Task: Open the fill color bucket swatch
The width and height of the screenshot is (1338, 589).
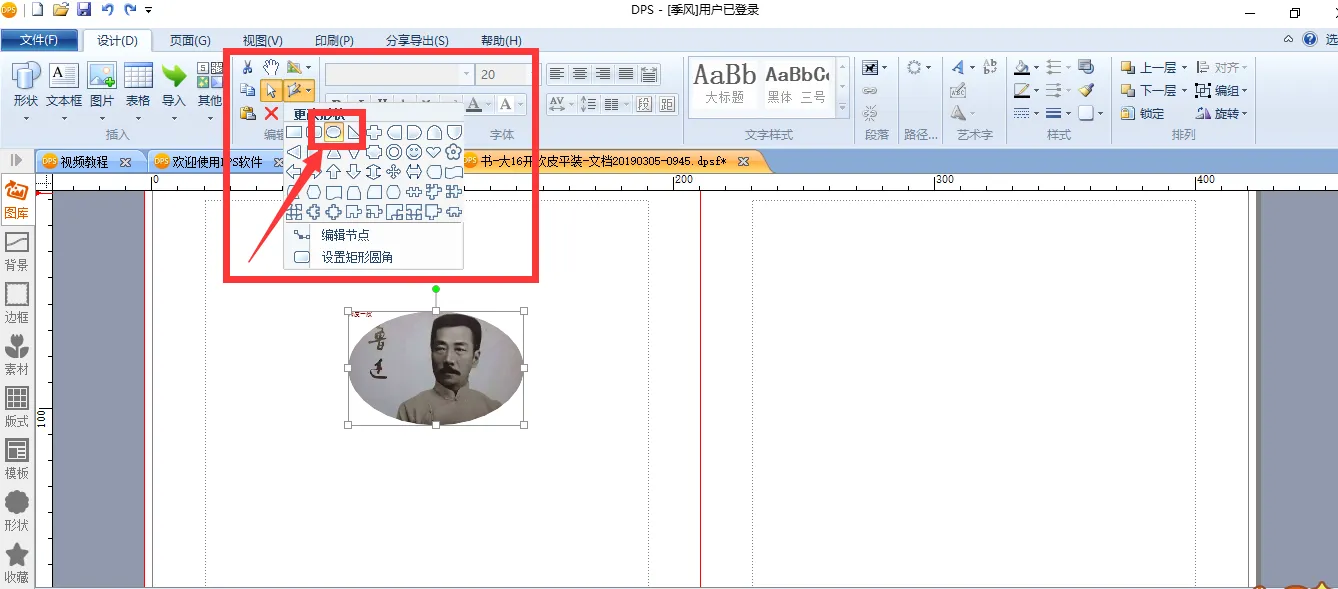Action: 1021,68
